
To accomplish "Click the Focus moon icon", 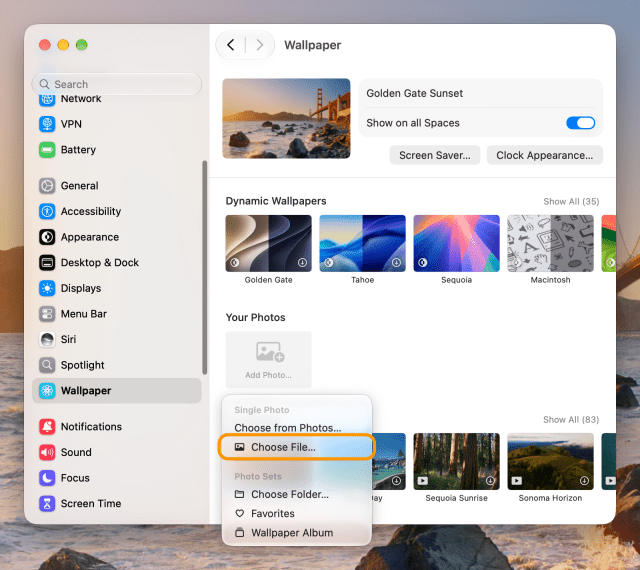I will pyautogui.click(x=47, y=478).
